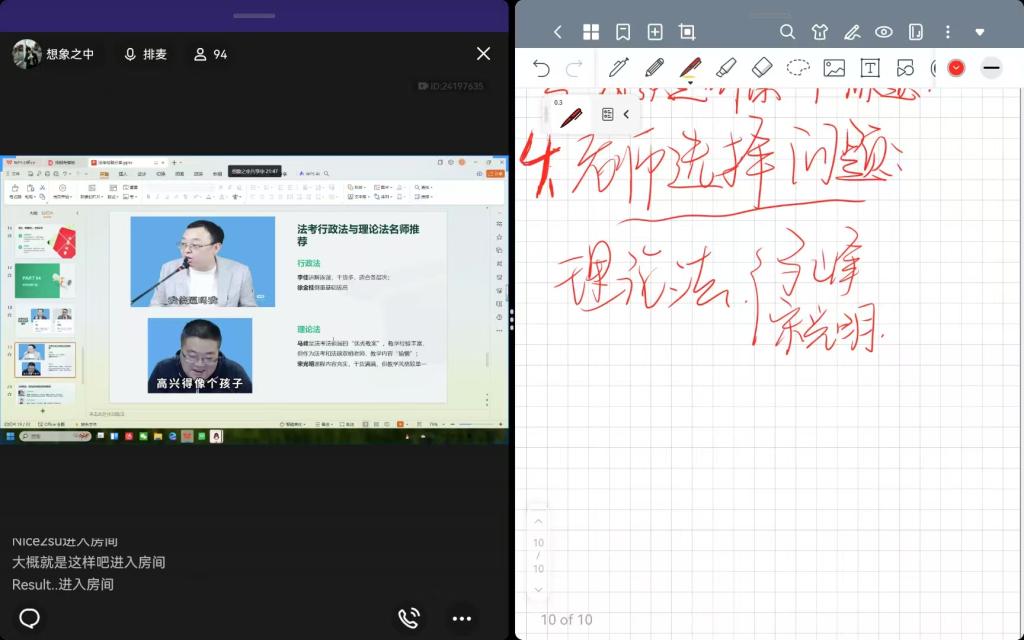The width and height of the screenshot is (1024, 640).
Task: Expand the top-right triangle dropdown
Action: point(979,32)
